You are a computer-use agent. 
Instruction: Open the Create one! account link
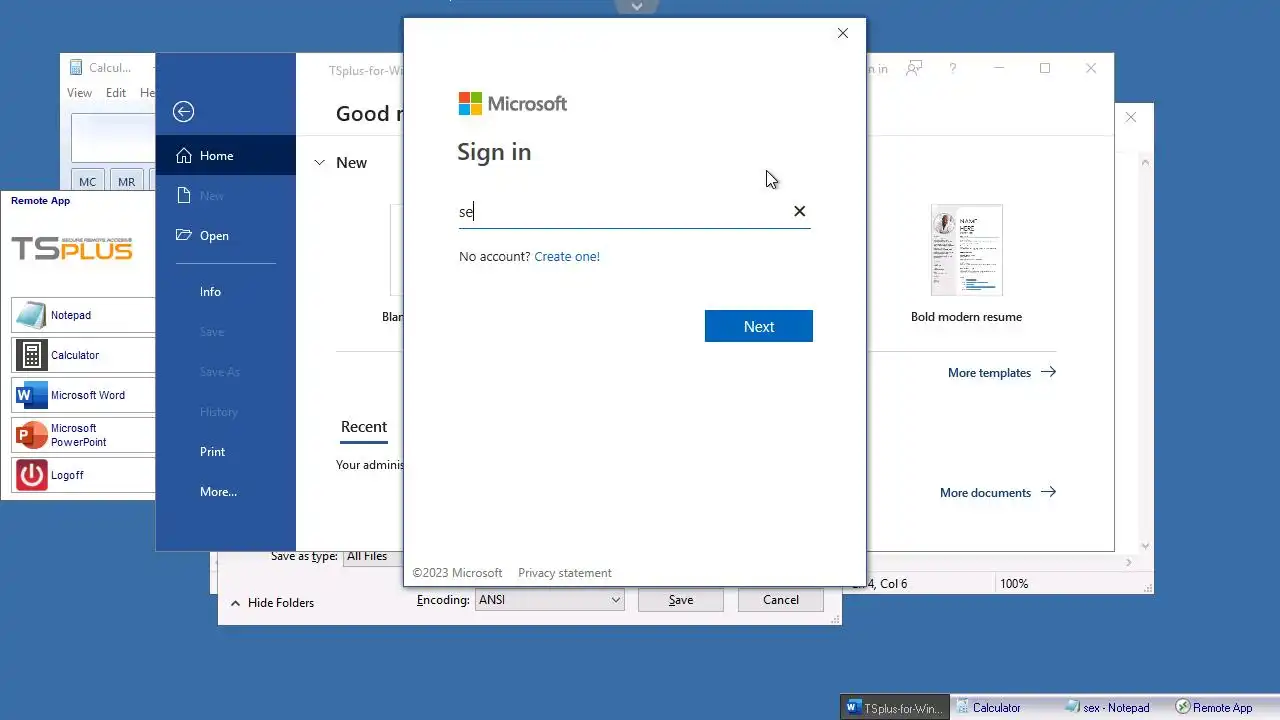click(567, 256)
